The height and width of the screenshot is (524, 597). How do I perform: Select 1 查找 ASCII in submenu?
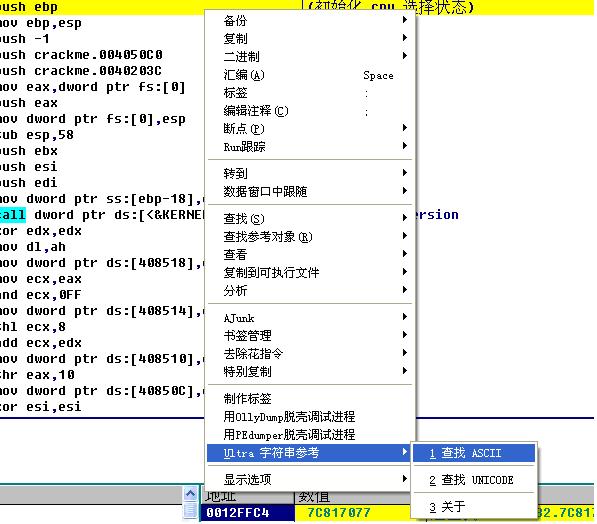point(474,453)
